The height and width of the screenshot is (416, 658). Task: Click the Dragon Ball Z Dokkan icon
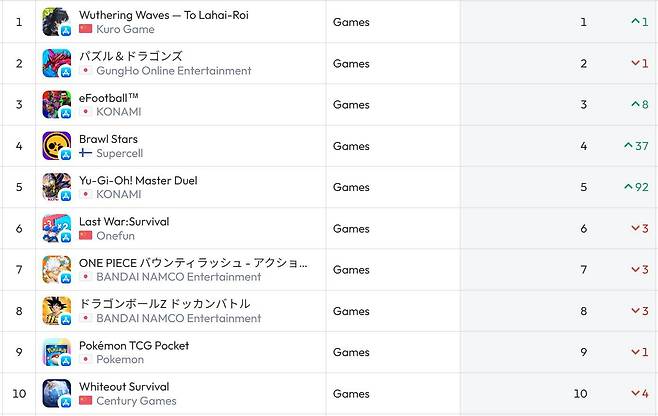coord(56,311)
